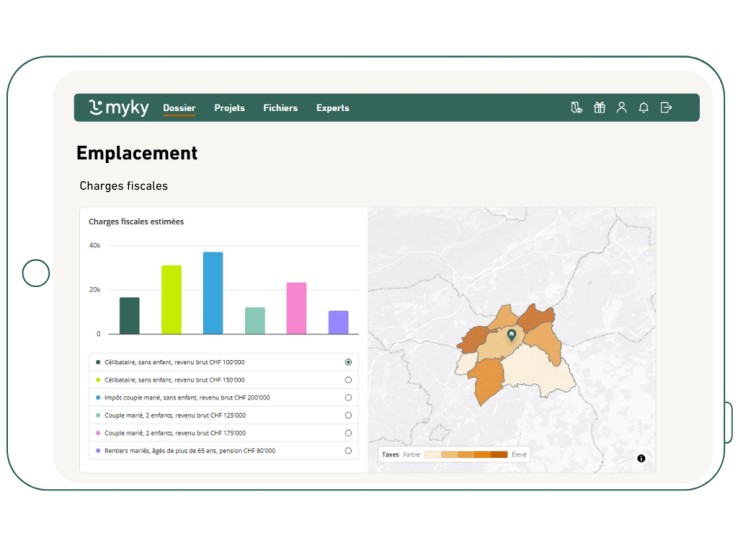Click the location pin on map
The height and width of the screenshot is (554, 738).
click(511, 336)
